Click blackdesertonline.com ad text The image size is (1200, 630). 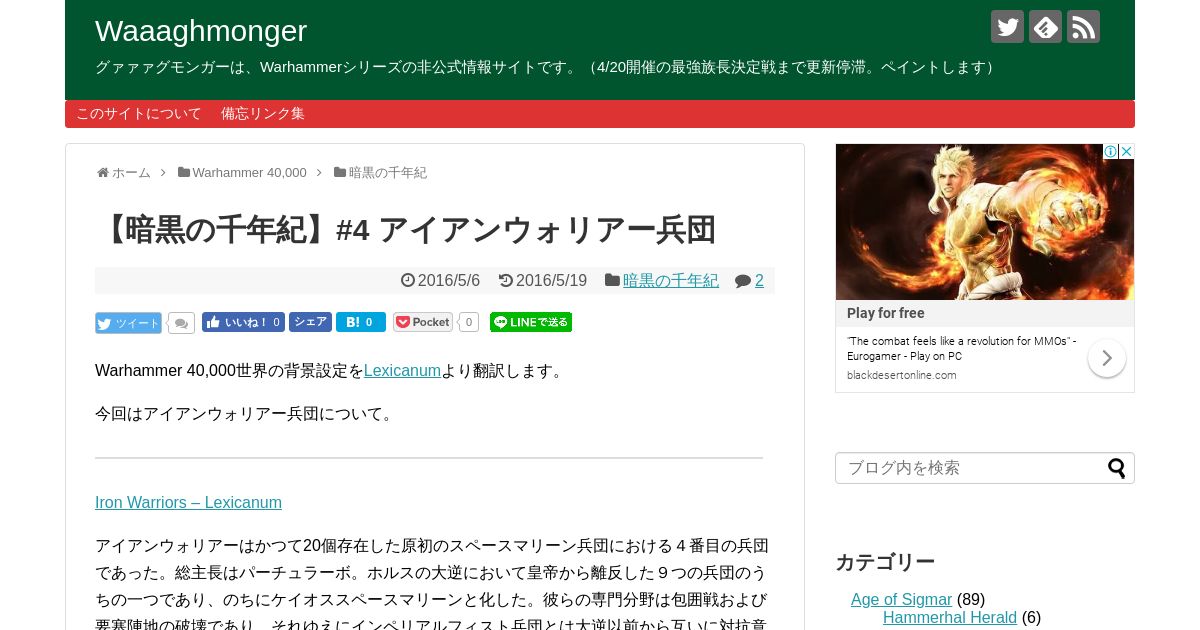[x=902, y=375]
